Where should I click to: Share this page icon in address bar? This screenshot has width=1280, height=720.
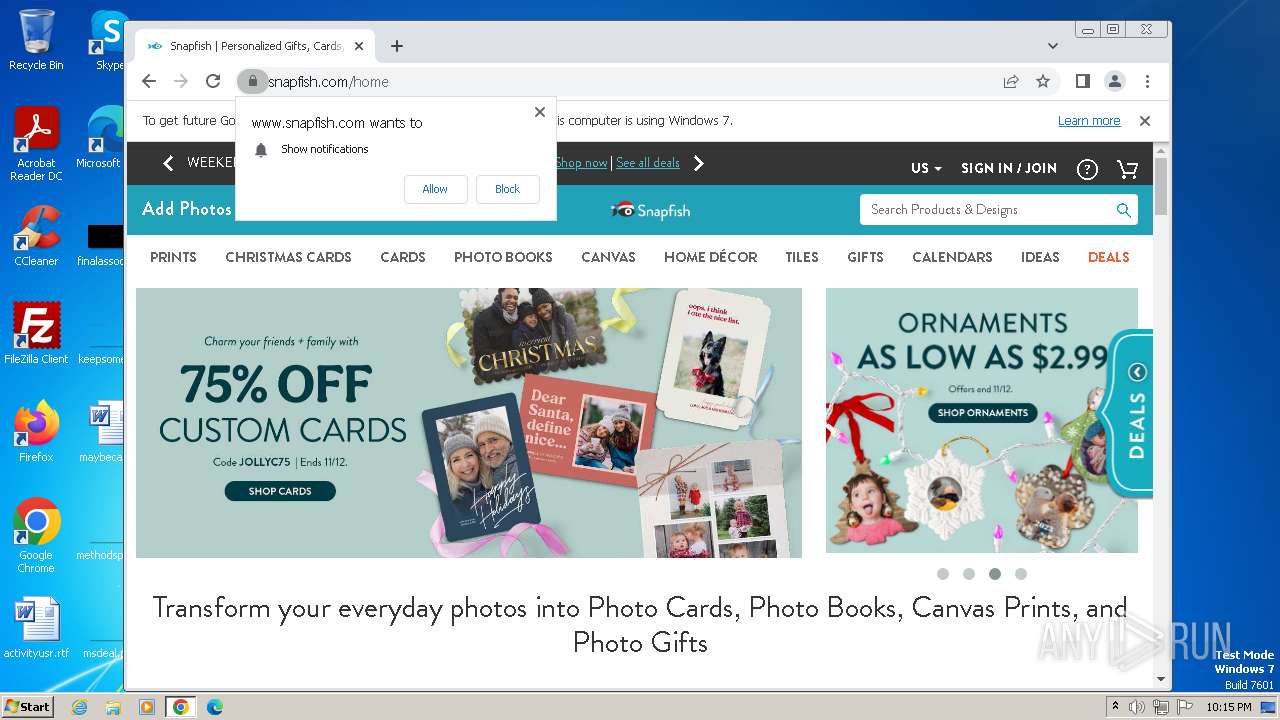tap(1011, 81)
